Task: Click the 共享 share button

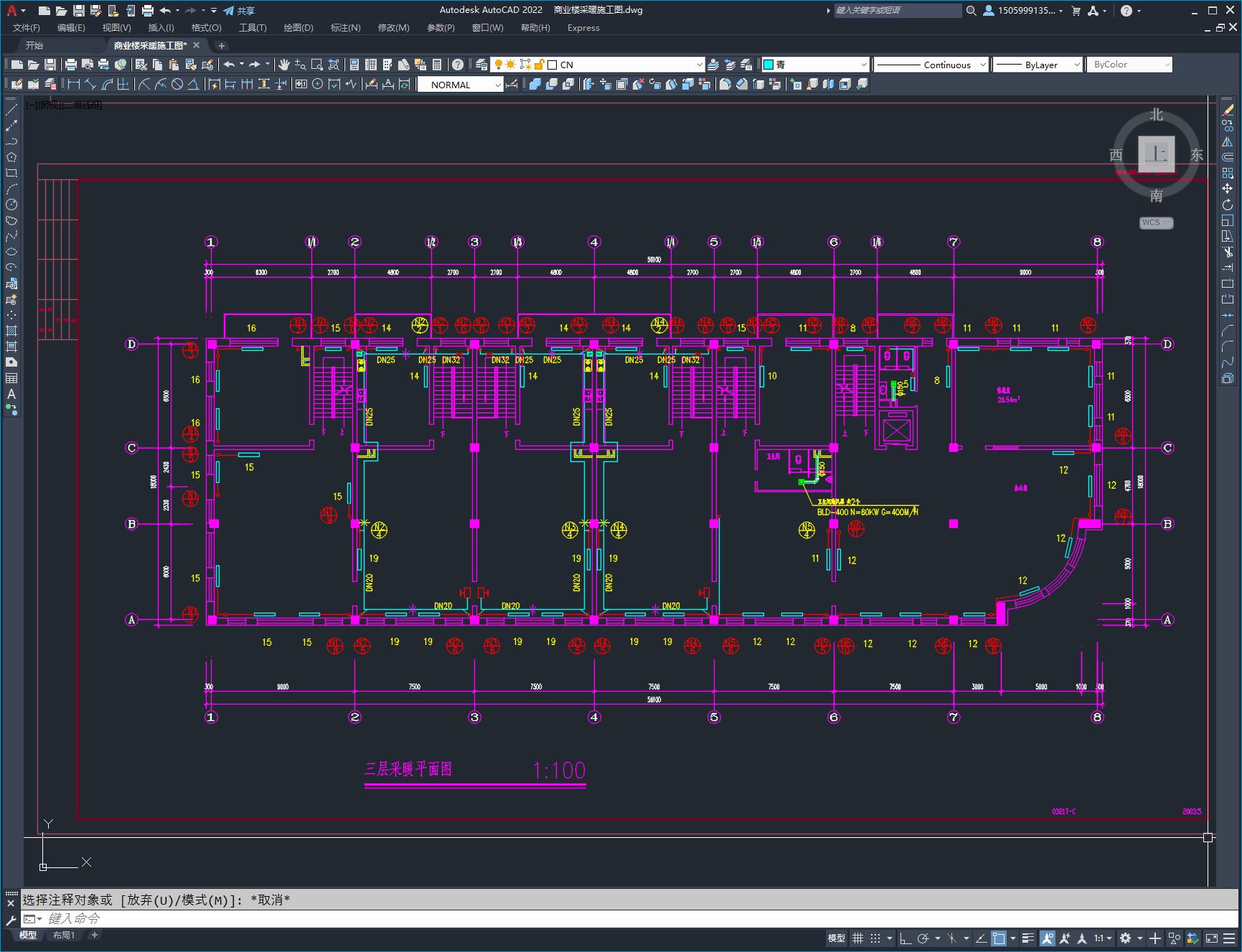Action: pos(239,11)
